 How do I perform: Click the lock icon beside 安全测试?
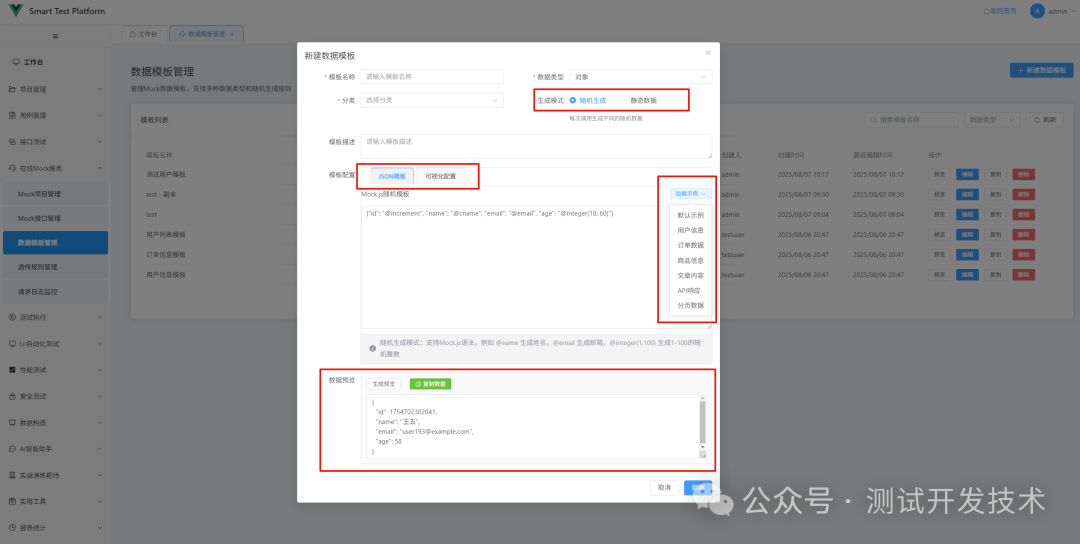12,396
